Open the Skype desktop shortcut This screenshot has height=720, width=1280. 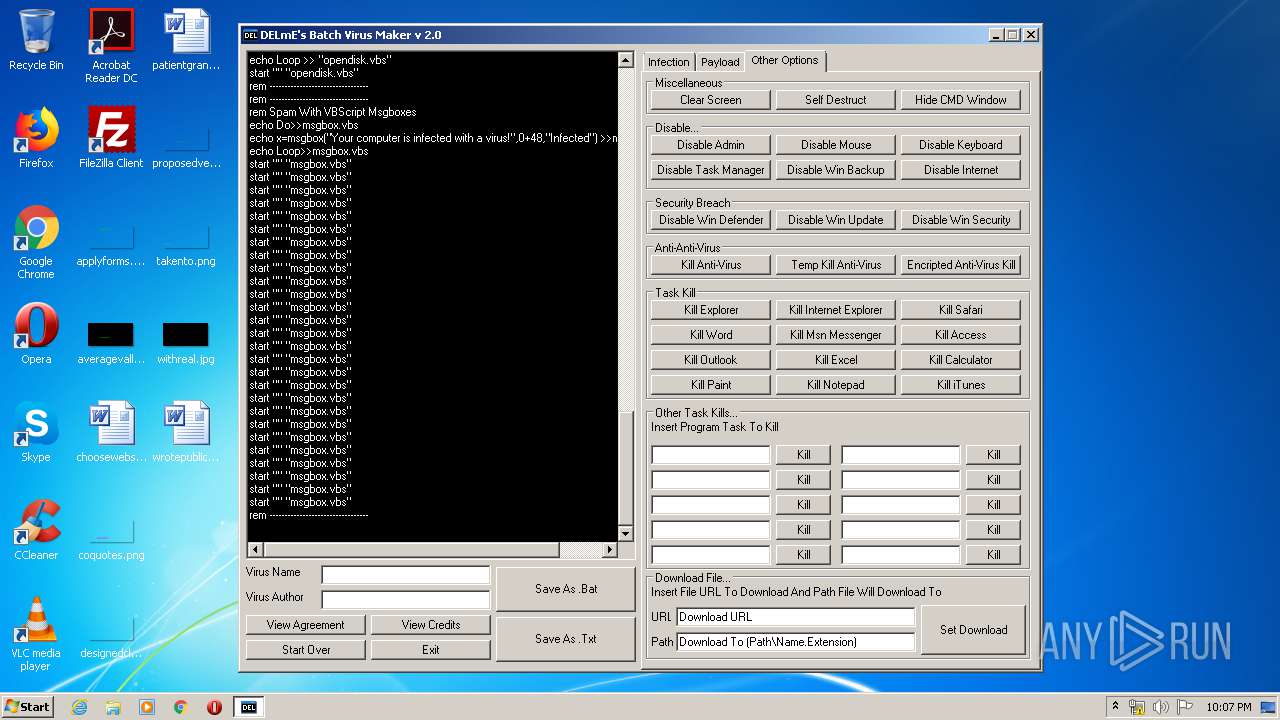(x=36, y=432)
